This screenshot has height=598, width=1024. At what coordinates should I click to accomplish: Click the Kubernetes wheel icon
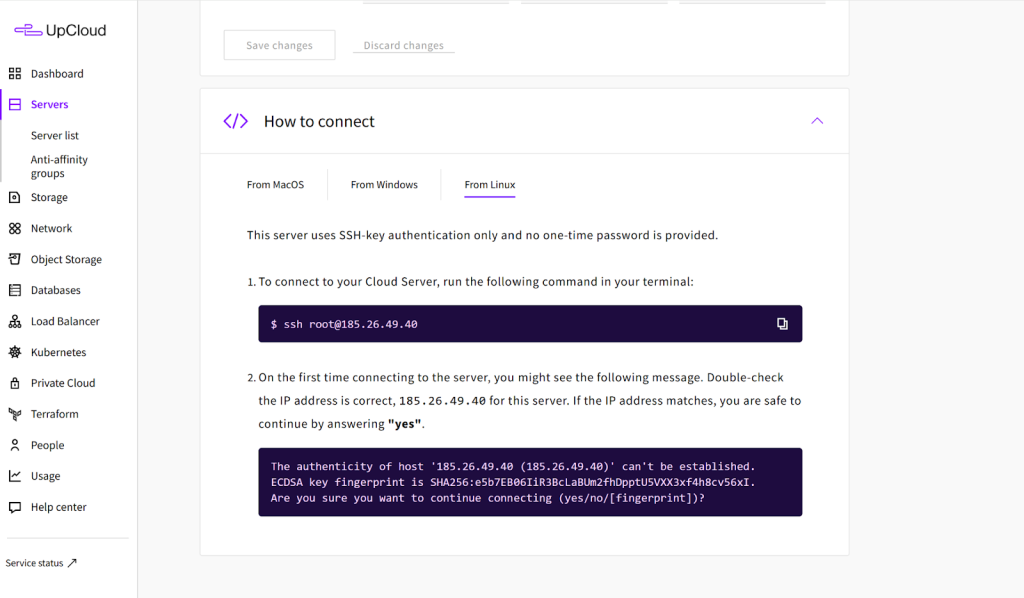click(x=15, y=352)
